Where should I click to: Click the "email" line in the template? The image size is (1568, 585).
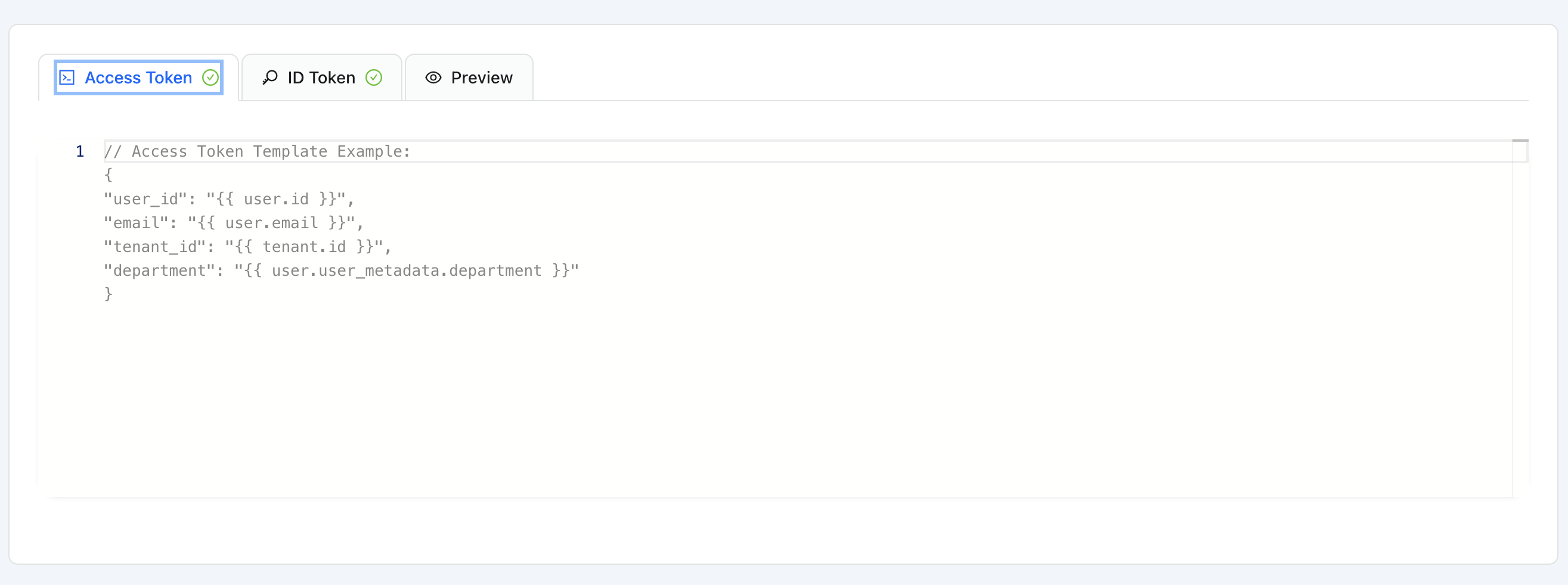click(x=234, y=223)
